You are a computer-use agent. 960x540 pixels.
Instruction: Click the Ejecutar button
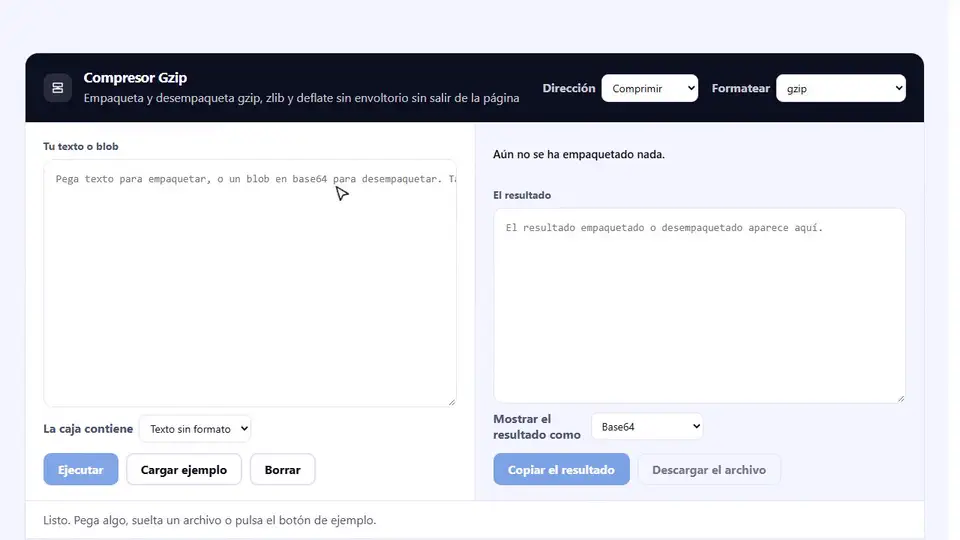81,470
